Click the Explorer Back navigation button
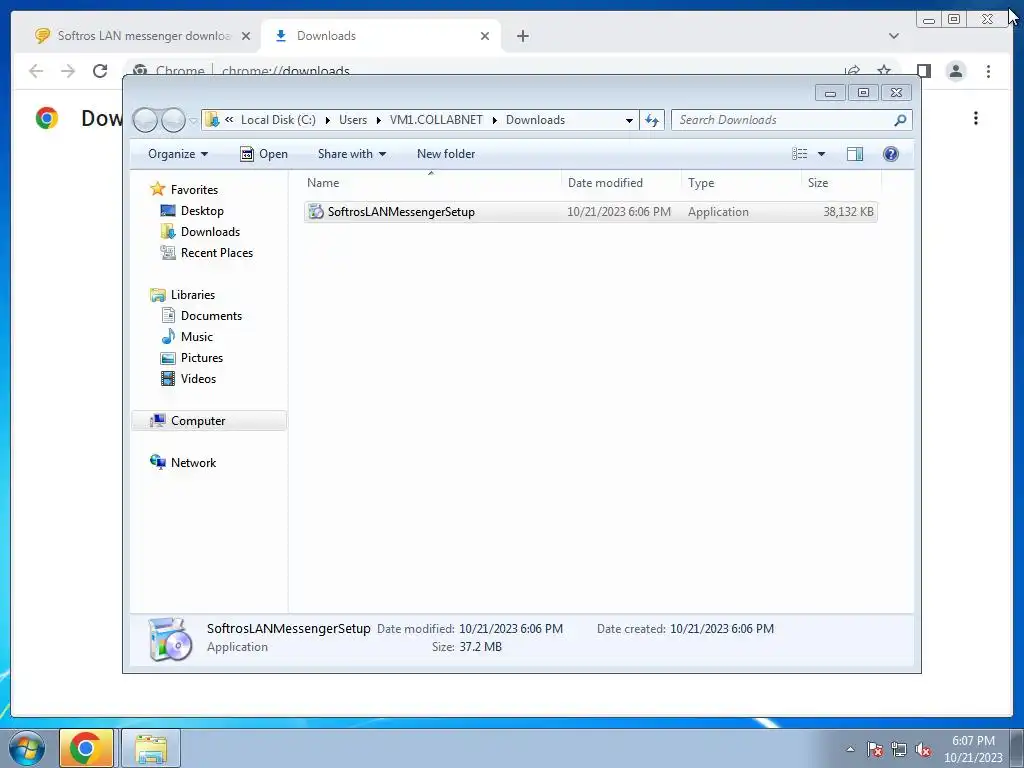Viewport: 1024px width, 768px height. tap(145, 120)
